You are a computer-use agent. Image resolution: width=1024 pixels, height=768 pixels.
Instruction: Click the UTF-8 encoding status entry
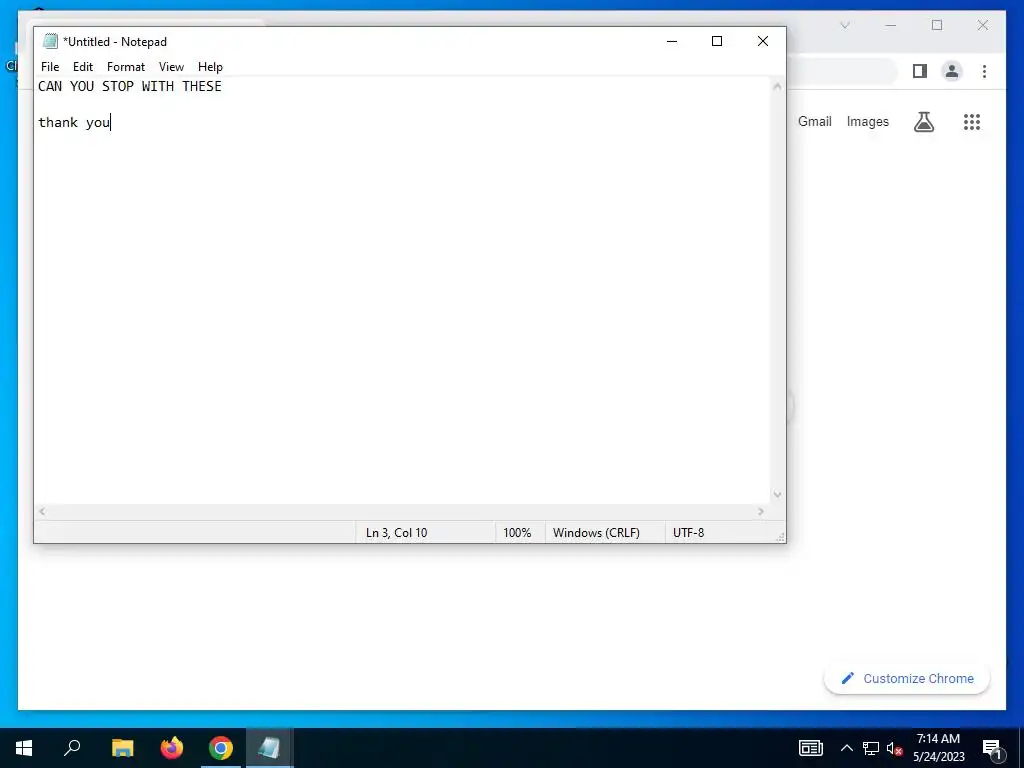[x=688, y=533]
